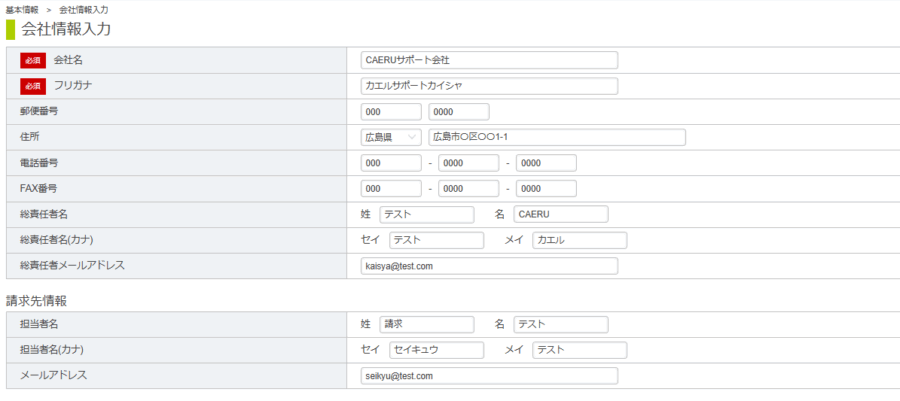Click the billing 担当者名(カナ) セイ field
The width and height of the screenshot is (900, 401).
click(436, 350)
